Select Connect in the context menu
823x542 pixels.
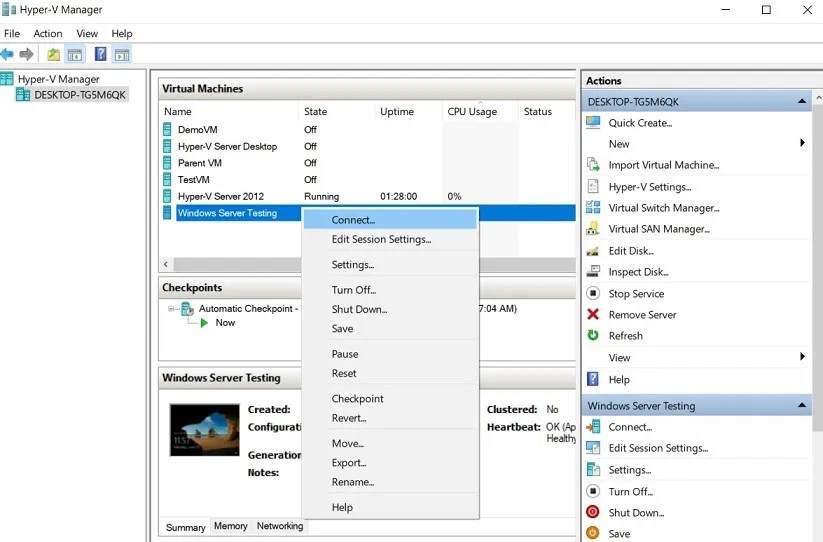[353, 220]
